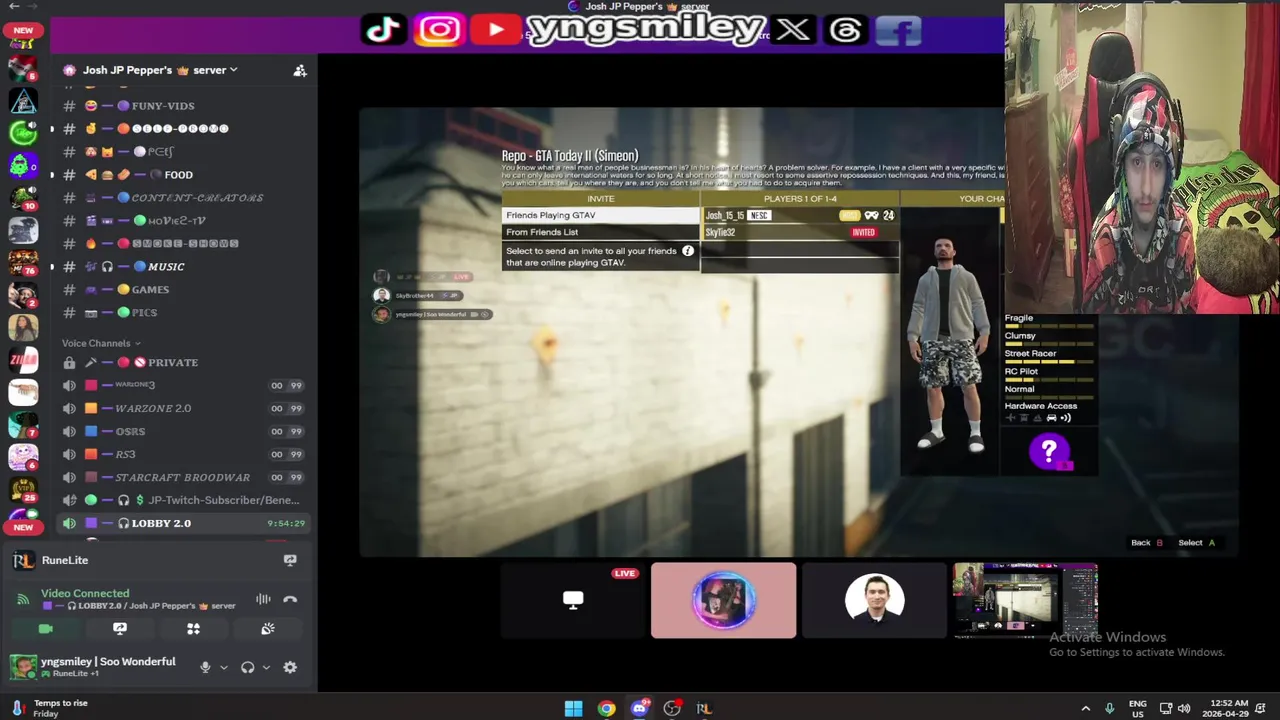1280x720 pixels.
Task: Show hidden system tray icons
Action: 1086,708
